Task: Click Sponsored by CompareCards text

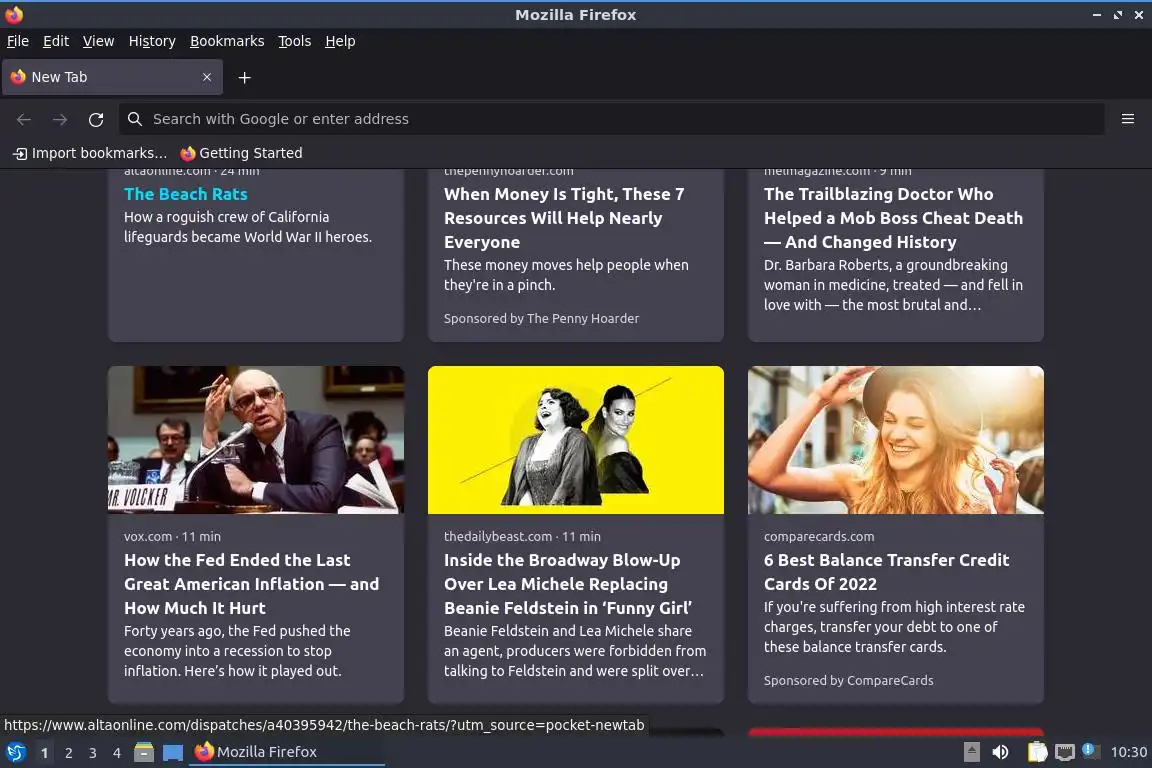Action: tap(849, 681)
